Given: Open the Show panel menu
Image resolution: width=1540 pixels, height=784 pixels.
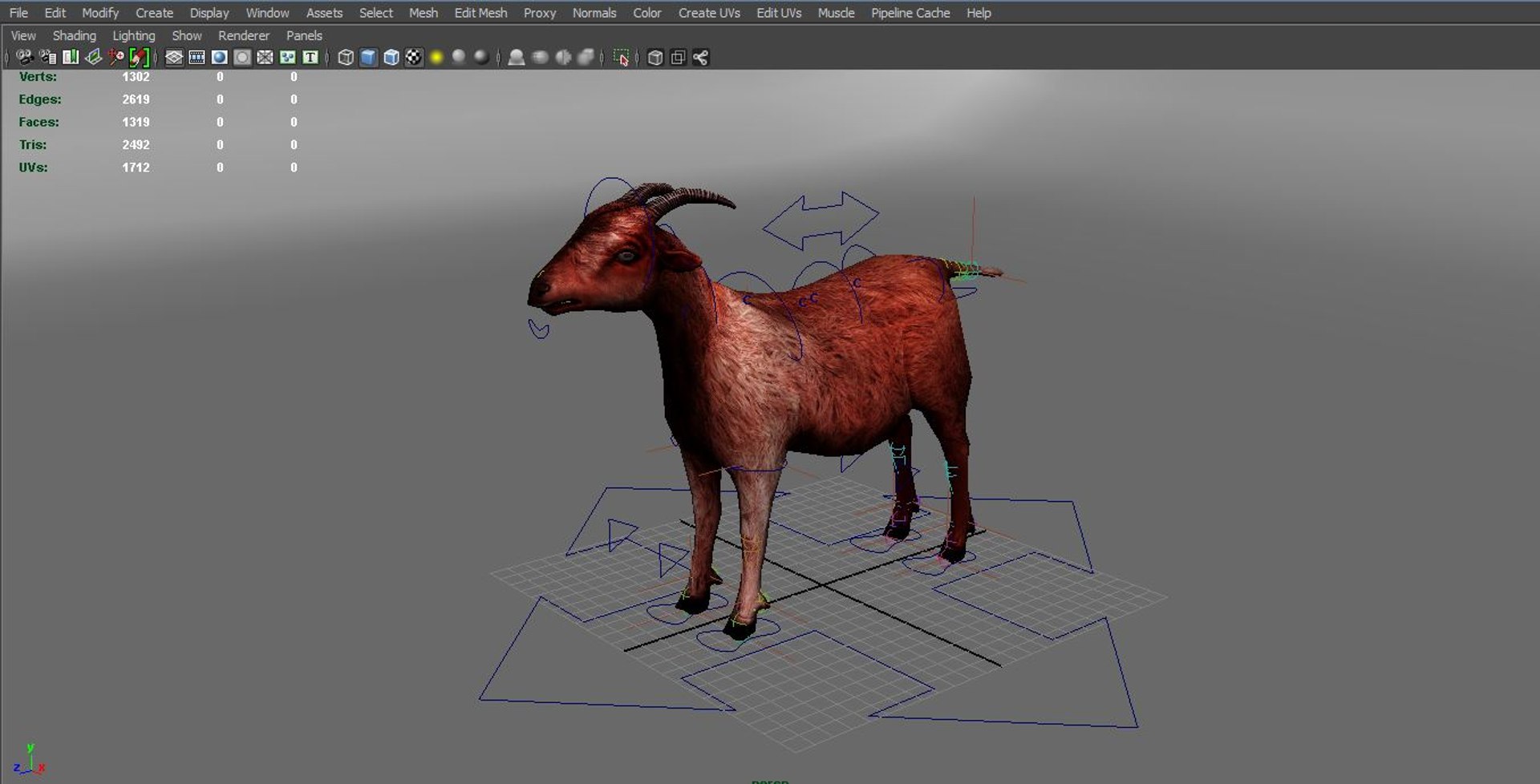Looking at the screenshot, I should (x=187, y=35).
